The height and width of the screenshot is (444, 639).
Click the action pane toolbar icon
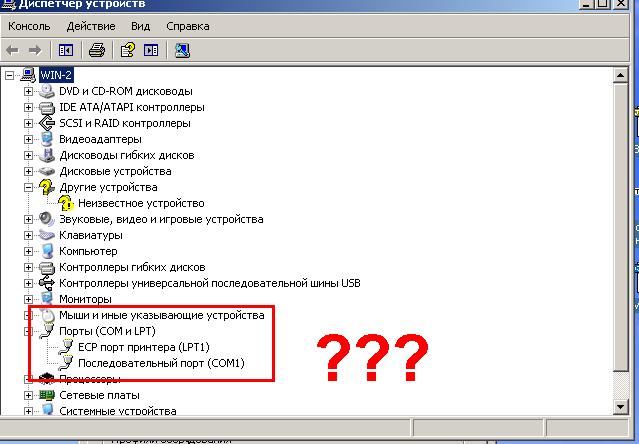click(x=151, y=51)
